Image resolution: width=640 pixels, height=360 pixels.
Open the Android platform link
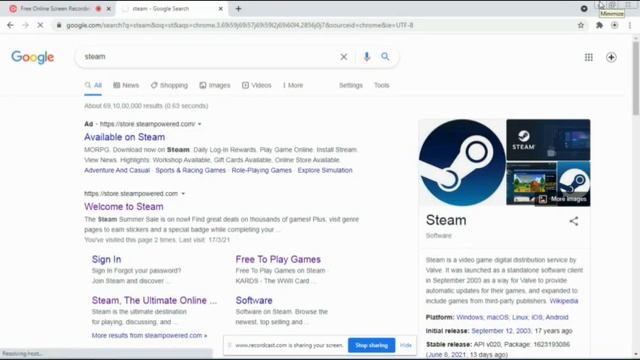point(557,318)
